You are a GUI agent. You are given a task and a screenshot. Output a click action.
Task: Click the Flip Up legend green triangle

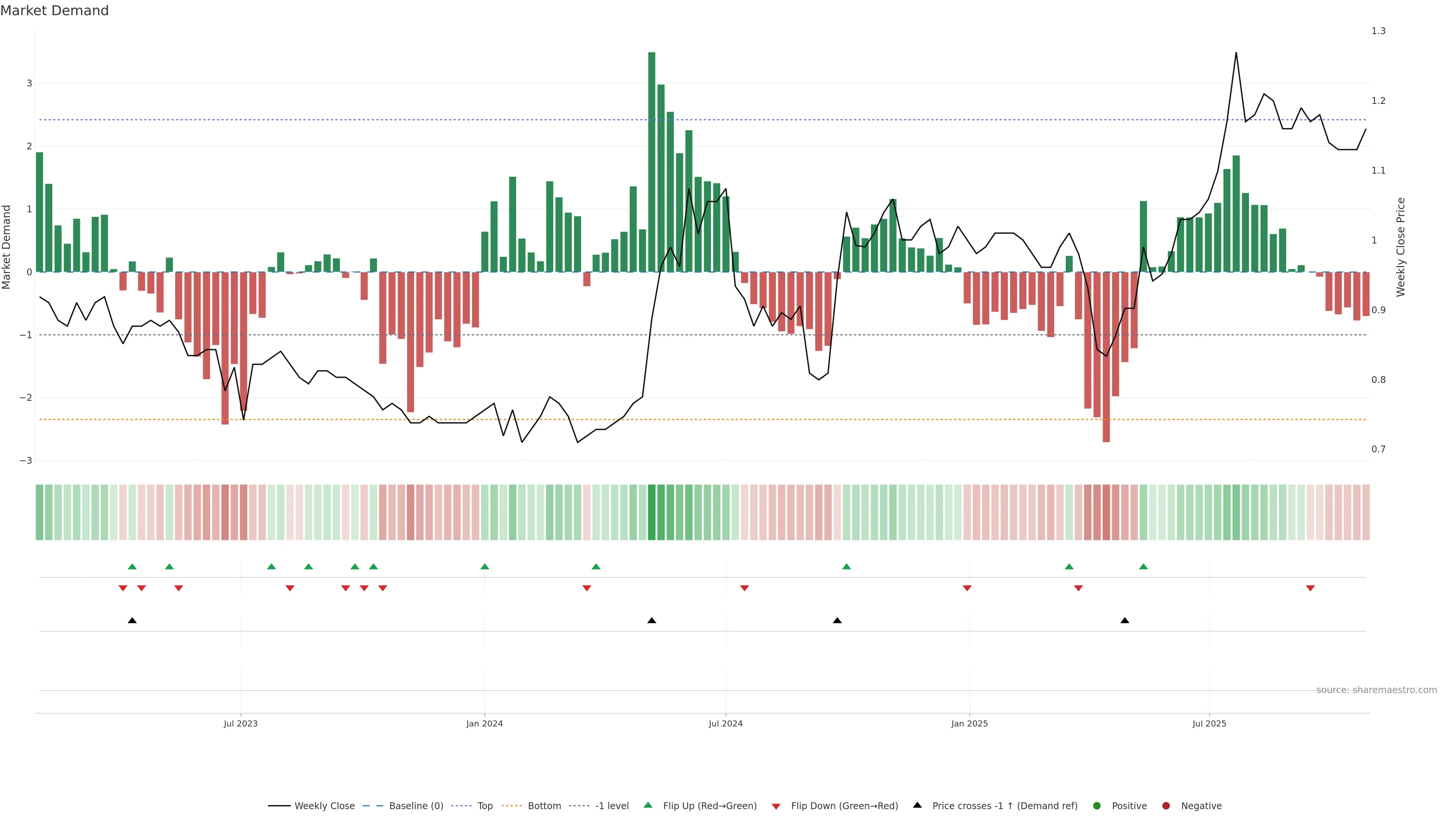(x=648, y=805)
